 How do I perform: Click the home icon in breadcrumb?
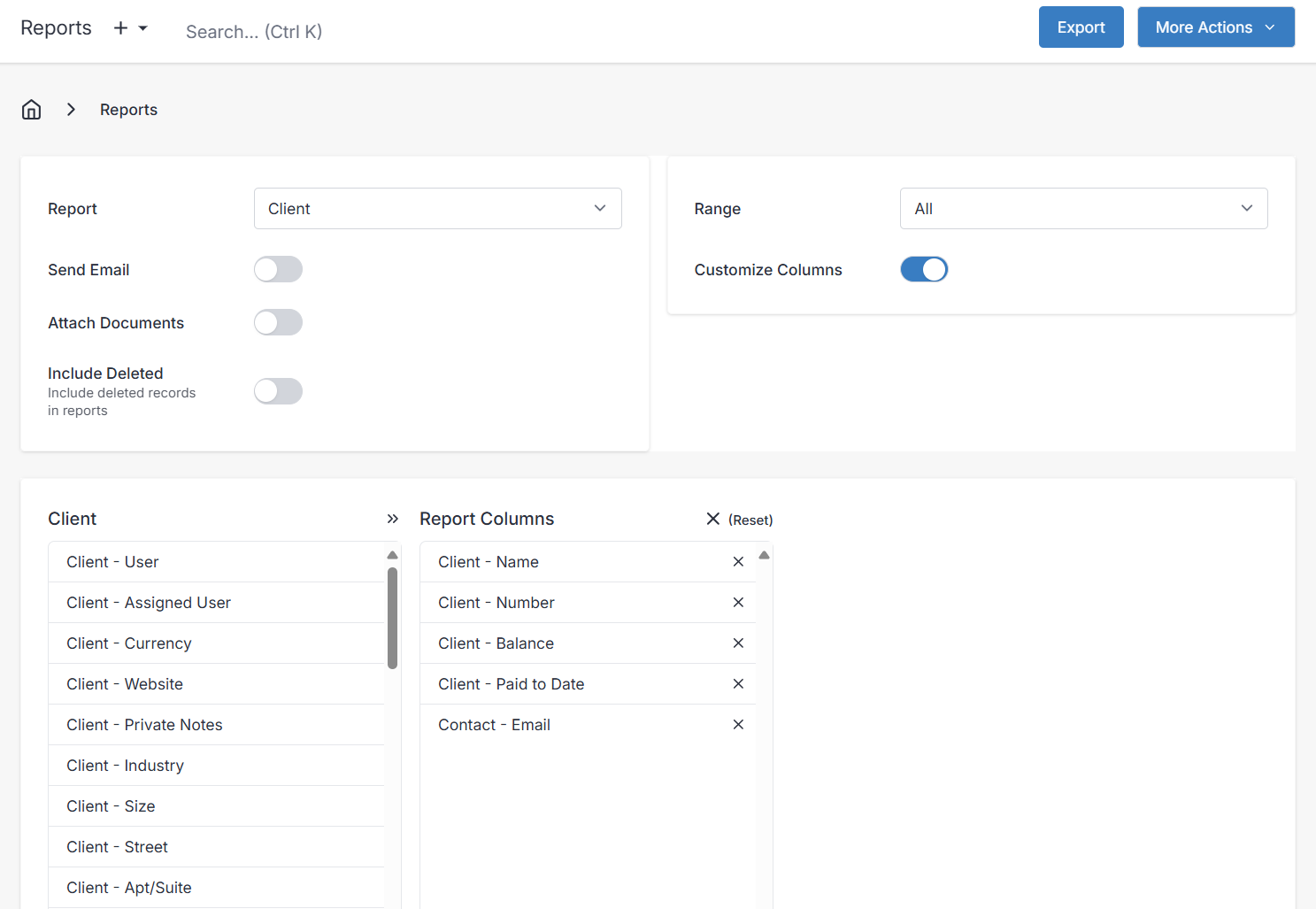(x=32, y=110)
